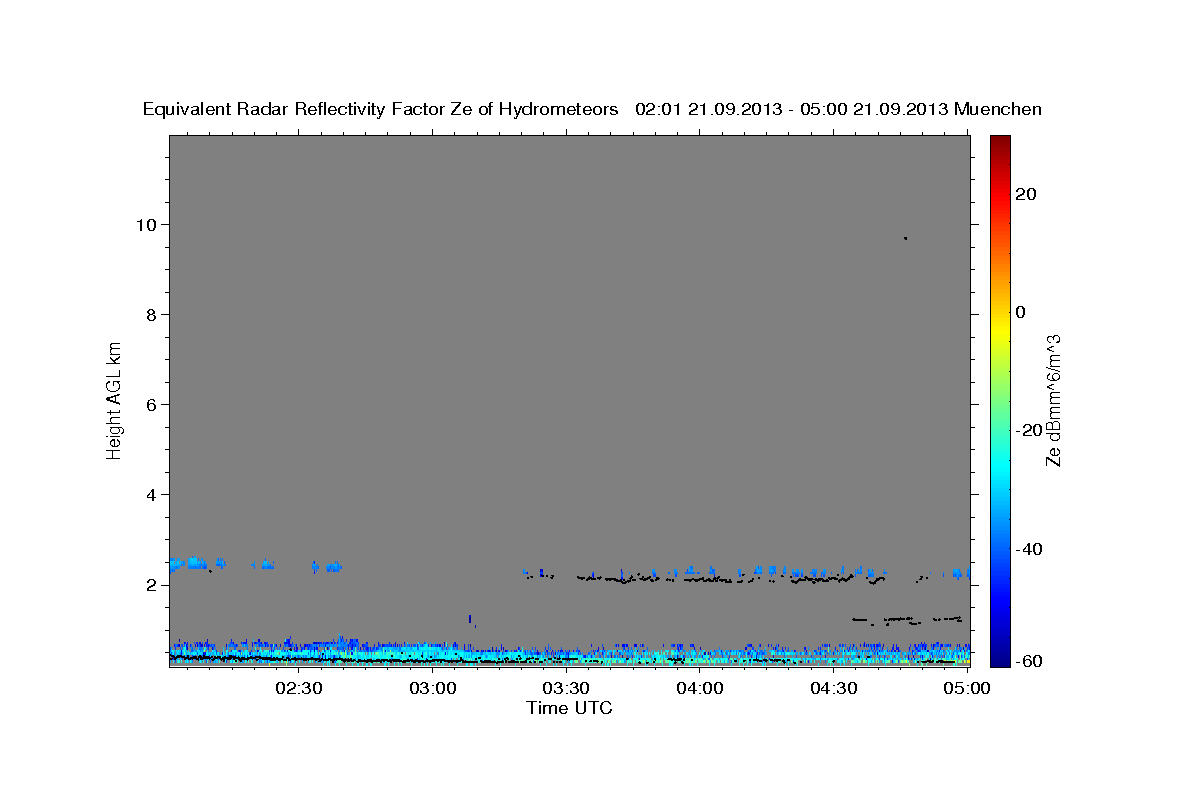Image resolution: width=1200 pixels, height=800 pixels.
Task: Click the colorbar tick label 0
Action: (1021, 312)
